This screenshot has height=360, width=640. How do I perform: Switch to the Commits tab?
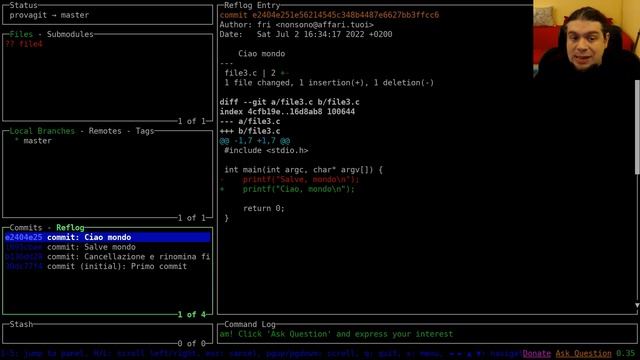click(x=26, y=228)
